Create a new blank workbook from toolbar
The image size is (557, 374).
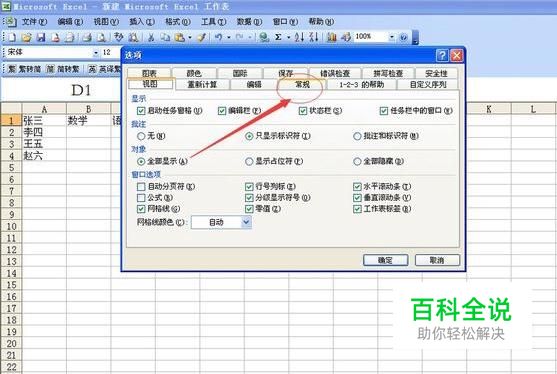pos(11,37)
